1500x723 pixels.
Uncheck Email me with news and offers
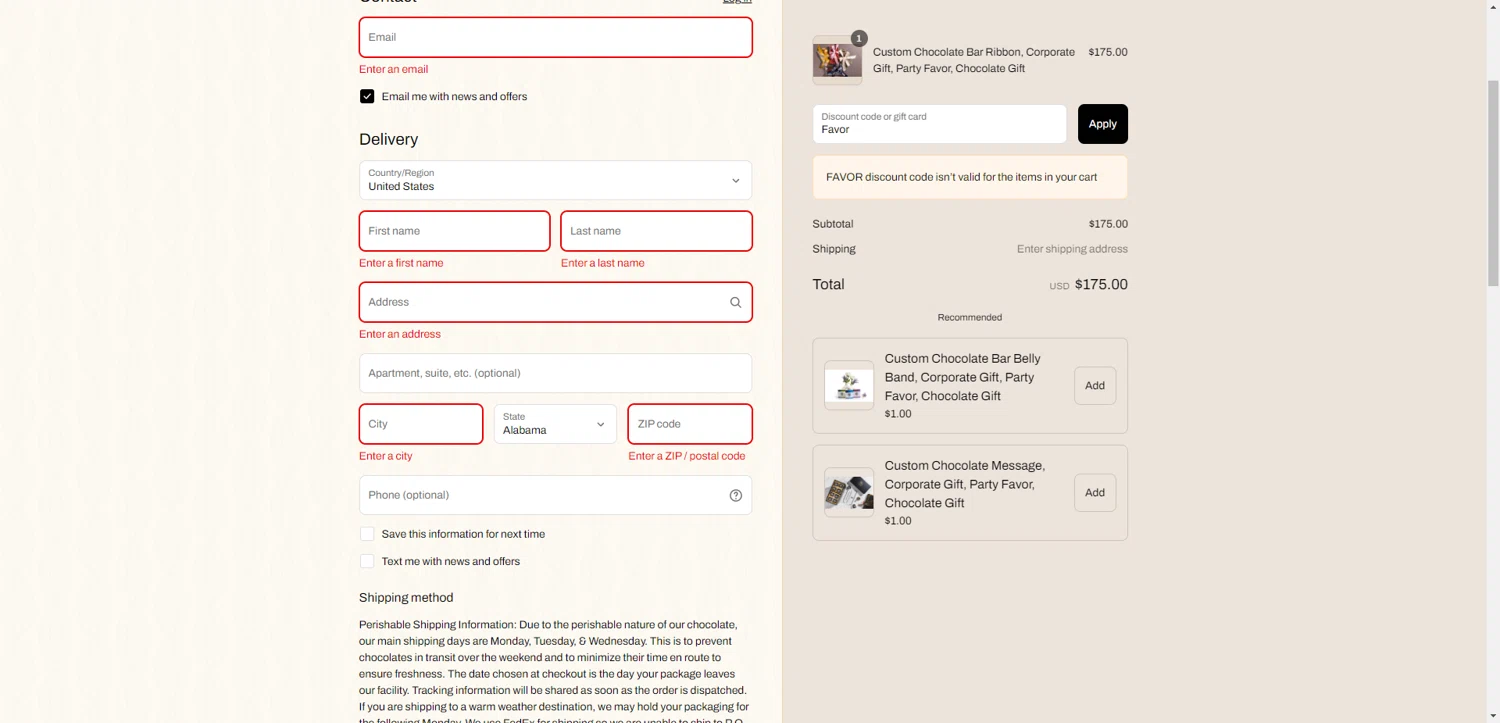point(367,96)
